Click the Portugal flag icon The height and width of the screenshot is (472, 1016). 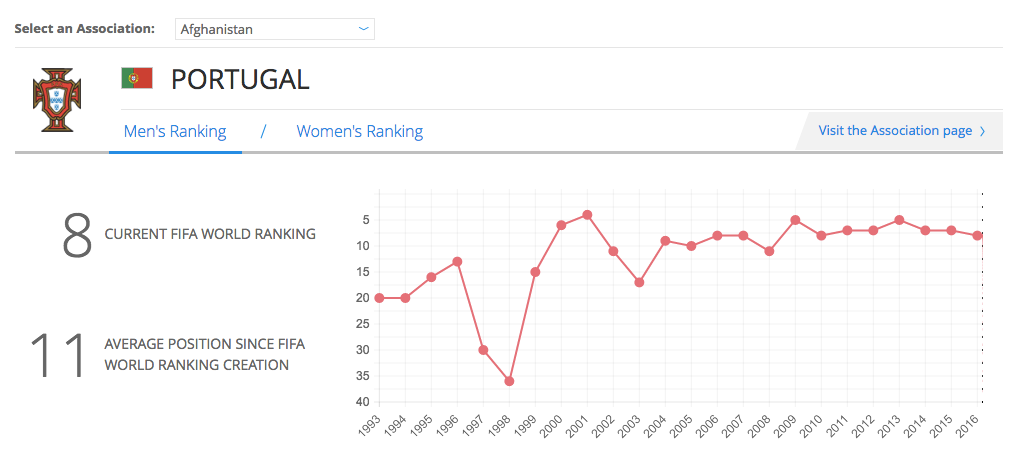coord(136,78)
